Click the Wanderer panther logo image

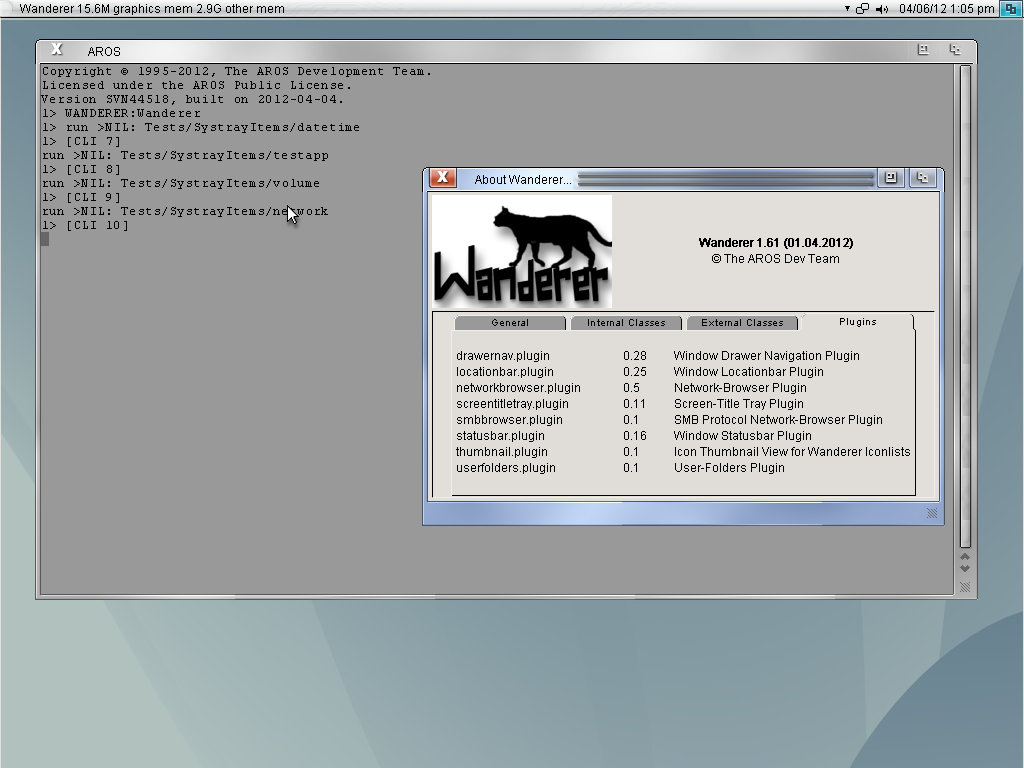522,251
